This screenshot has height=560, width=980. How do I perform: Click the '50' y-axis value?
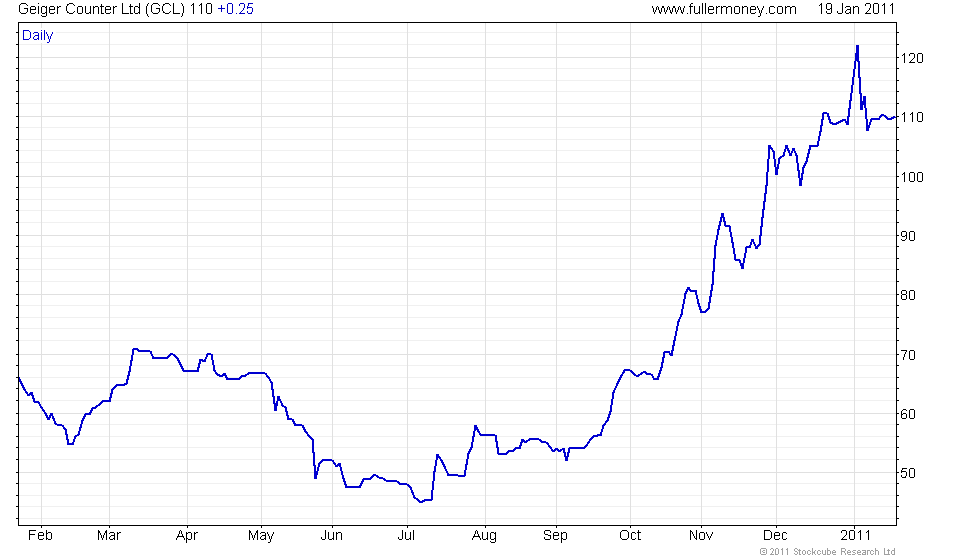[908, 474]
